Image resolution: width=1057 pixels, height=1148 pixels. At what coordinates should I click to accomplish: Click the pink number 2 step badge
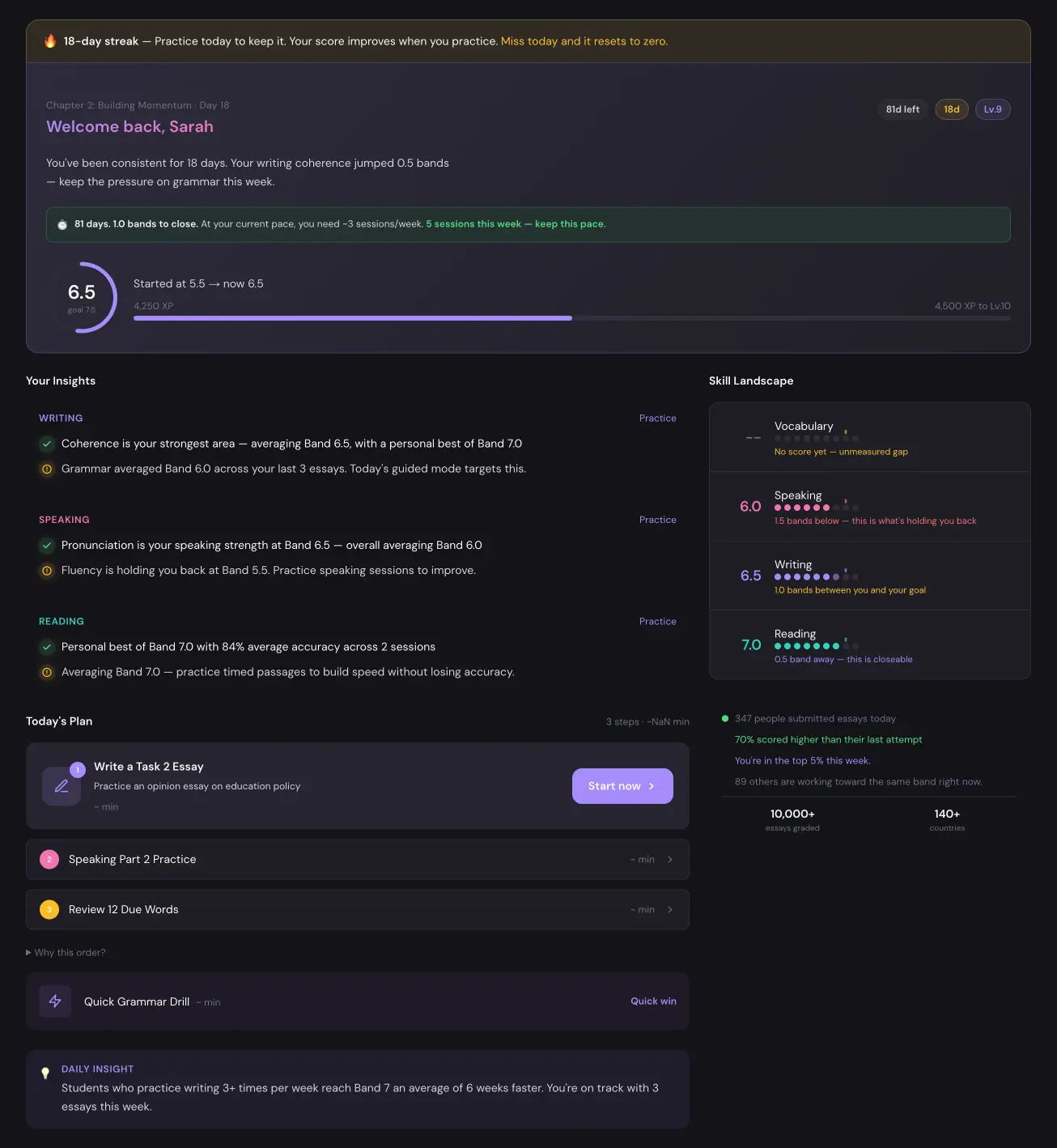[49, 860]
